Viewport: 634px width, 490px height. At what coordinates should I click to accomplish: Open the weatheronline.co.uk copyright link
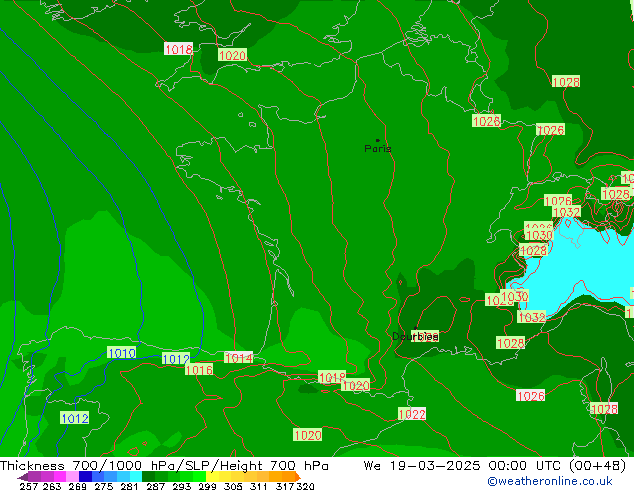550,481
